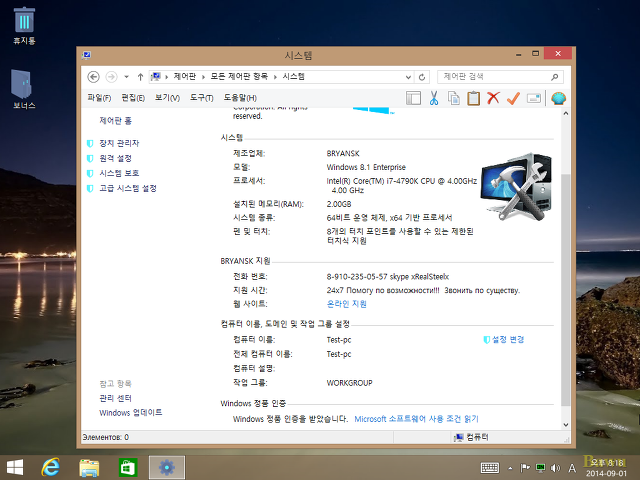Open Windows 업데이트 link

click(131, 413)
